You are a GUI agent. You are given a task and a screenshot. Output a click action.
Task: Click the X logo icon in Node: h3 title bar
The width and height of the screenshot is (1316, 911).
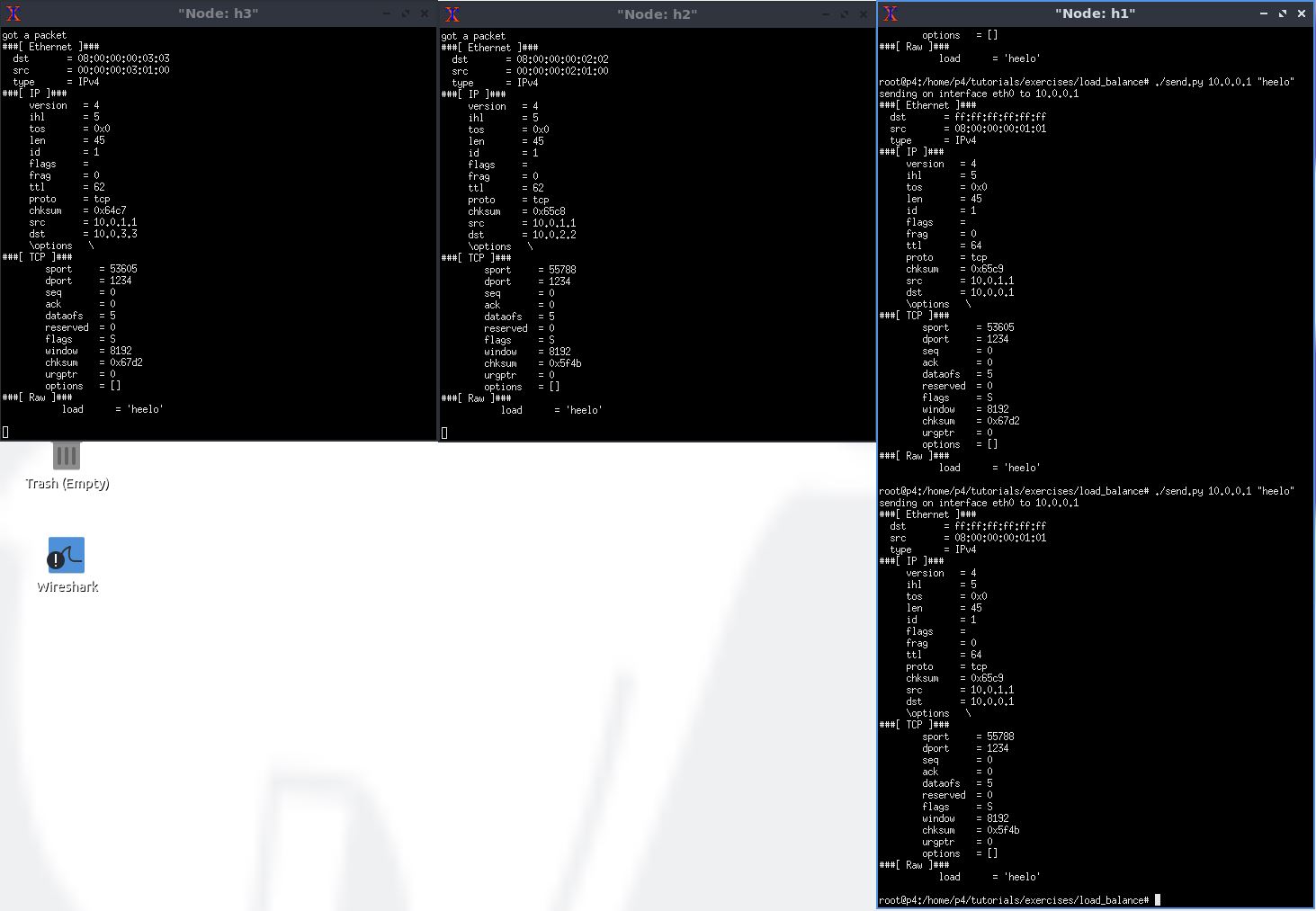point(13,13)
